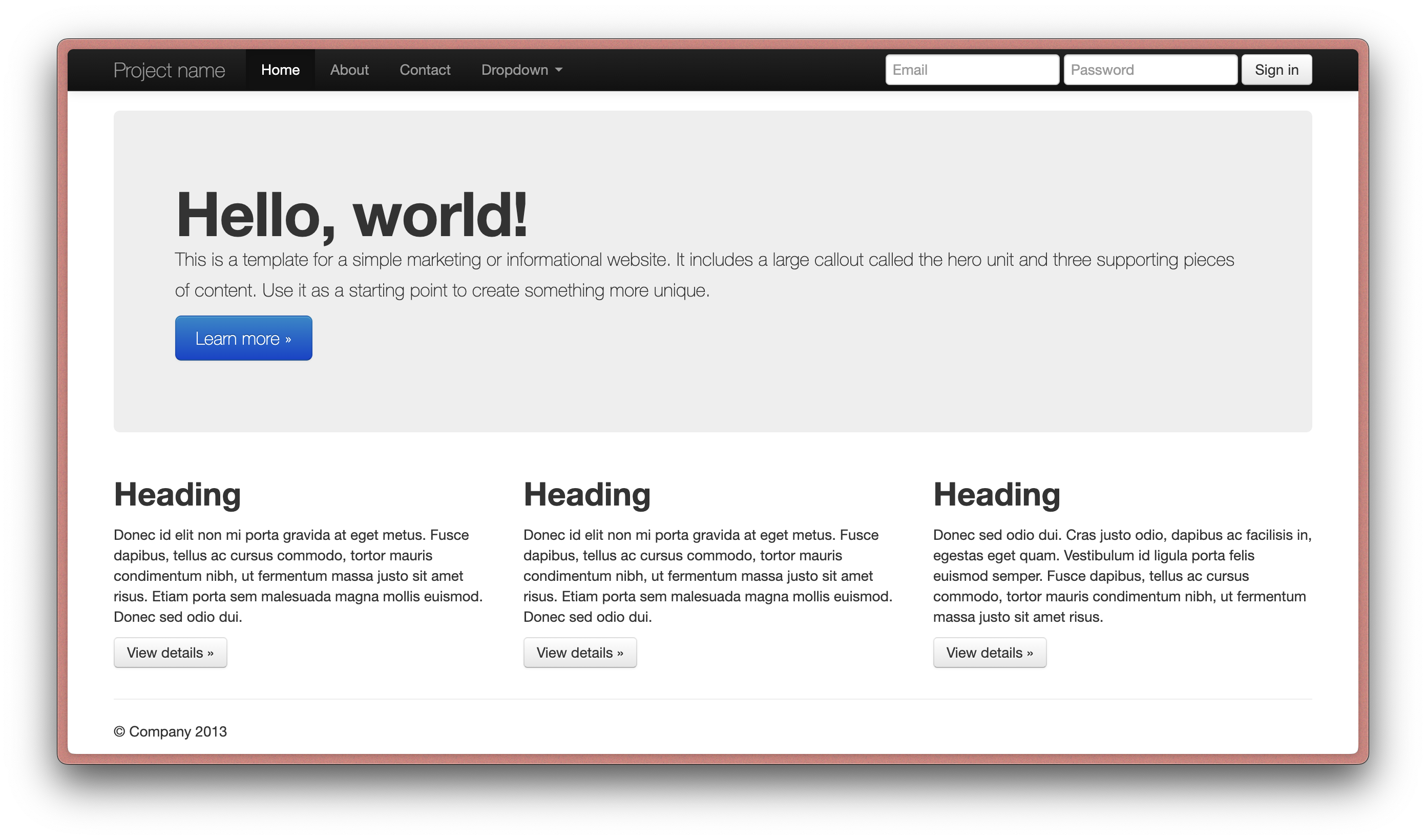Select the hero unit callout area
1426x840 pixels.
712,271
